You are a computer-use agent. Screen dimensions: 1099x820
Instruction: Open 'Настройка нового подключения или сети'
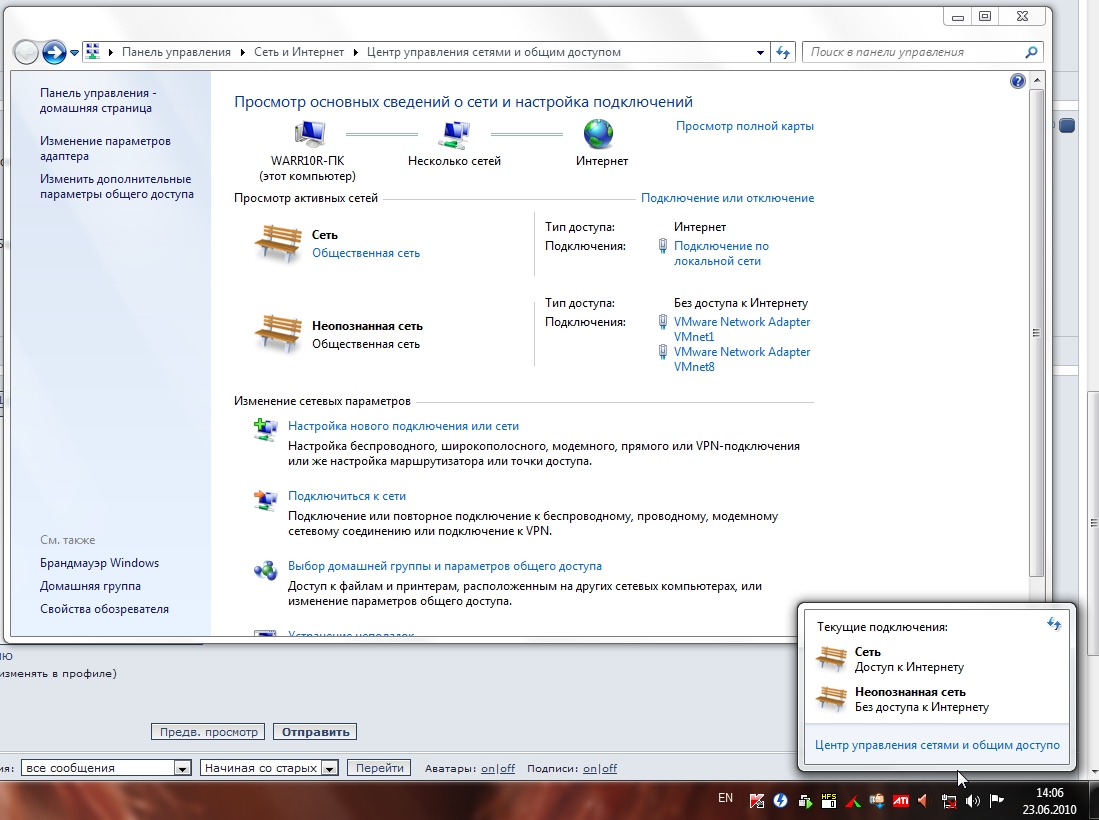click(x=403, y=426)
